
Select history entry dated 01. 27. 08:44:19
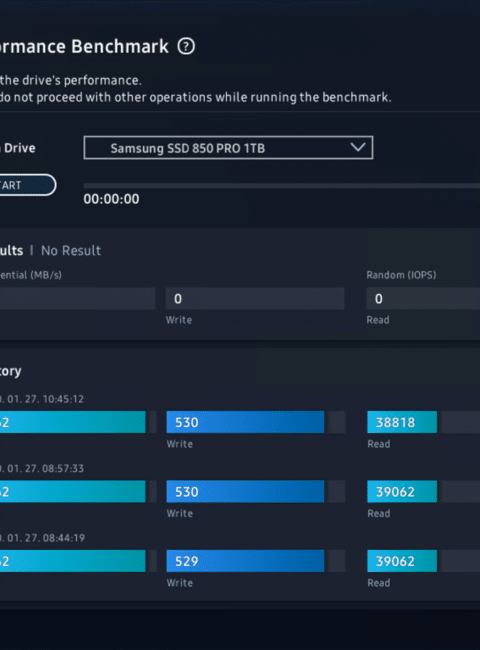pyautogui.click(x=42, y=538)
